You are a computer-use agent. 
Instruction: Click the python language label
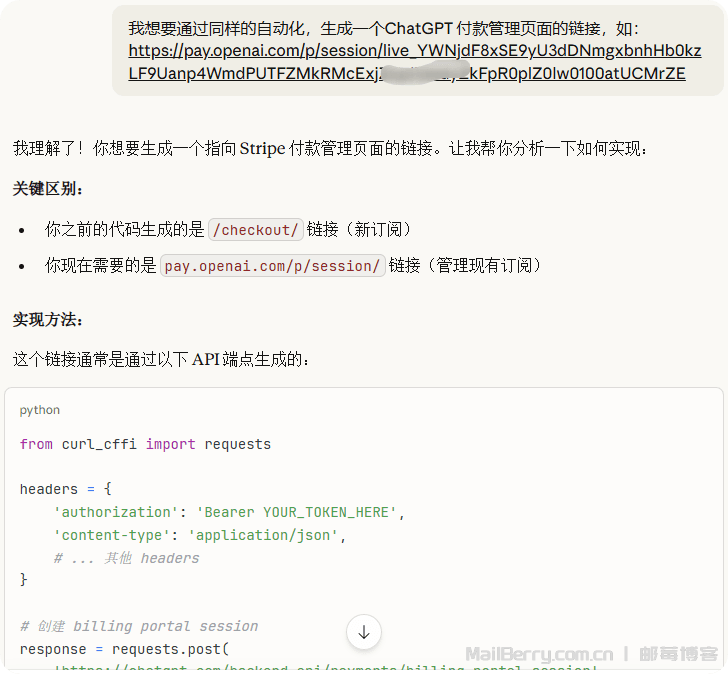(40, 410)
